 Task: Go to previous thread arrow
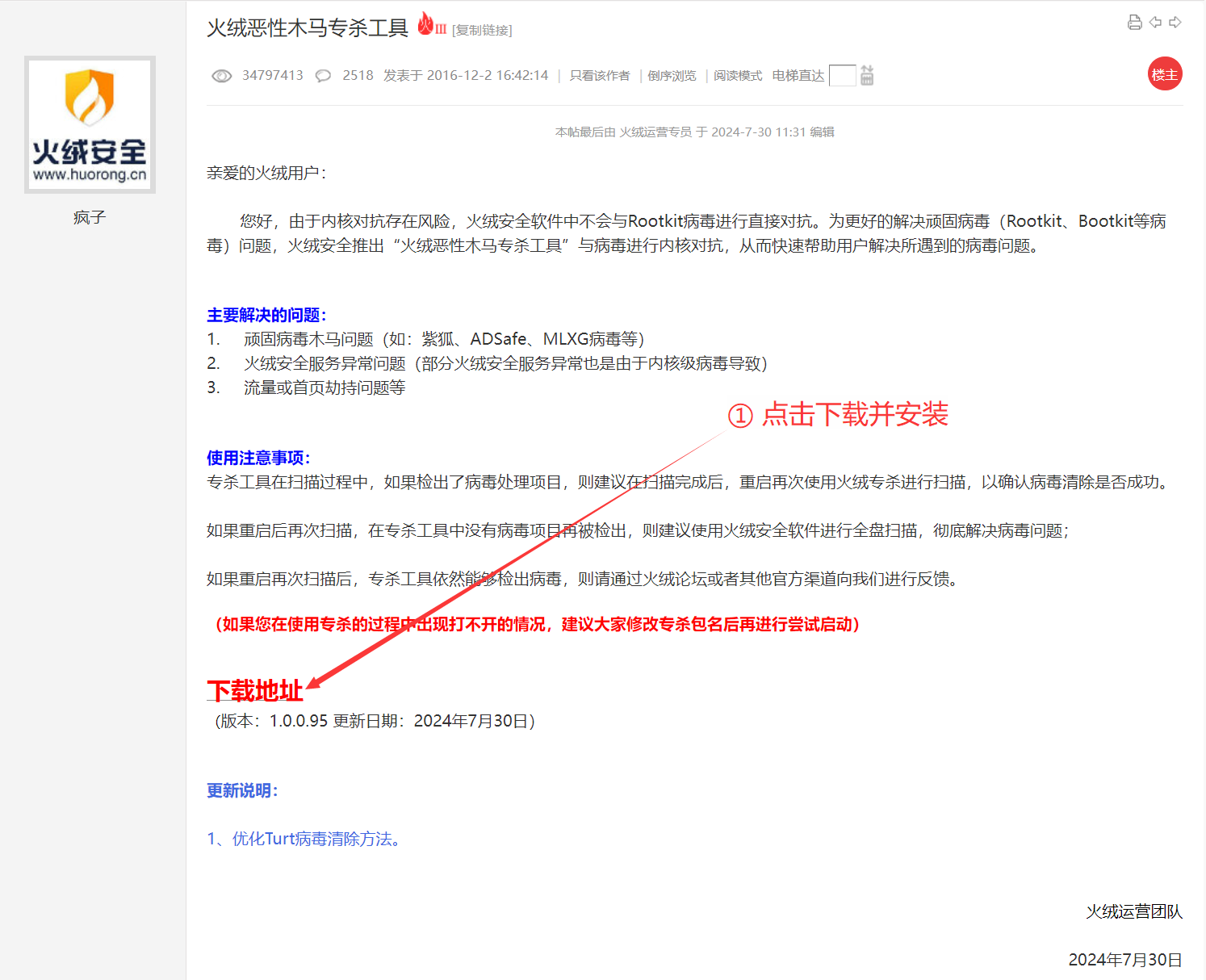click(x=1155, y=23)
